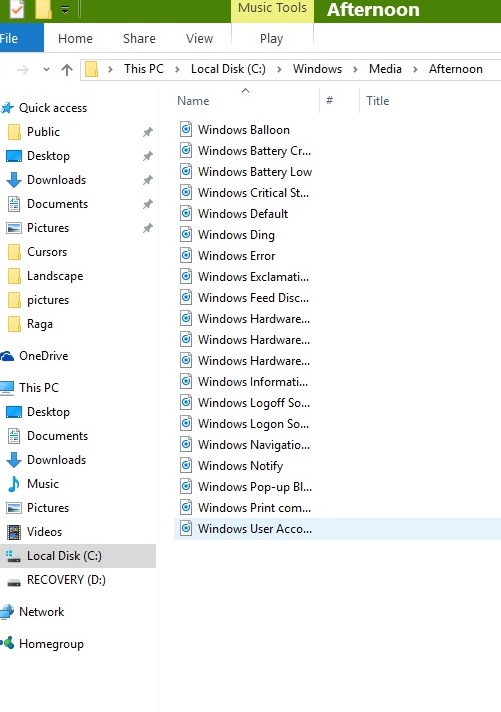Viewport: 501px width, 712px height.
Task: Click the new folder icon in title bar
Action: pos(44,10)
